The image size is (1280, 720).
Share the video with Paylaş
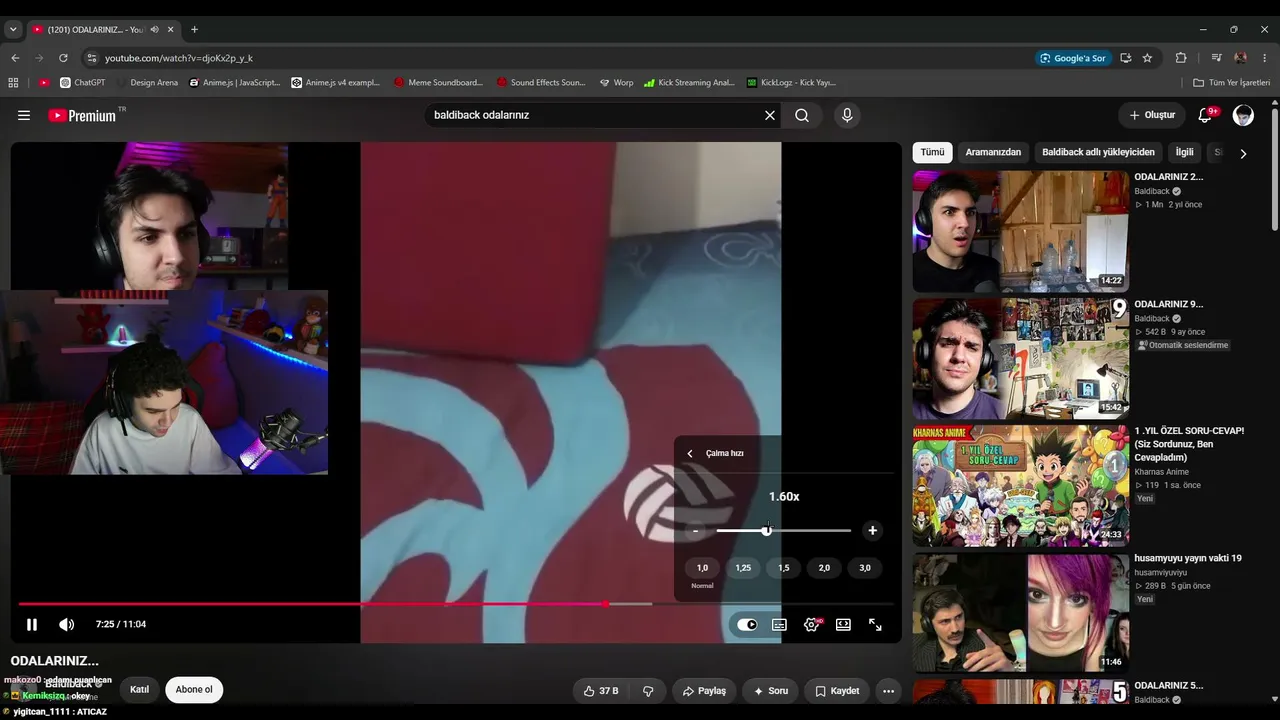point(704,691)
